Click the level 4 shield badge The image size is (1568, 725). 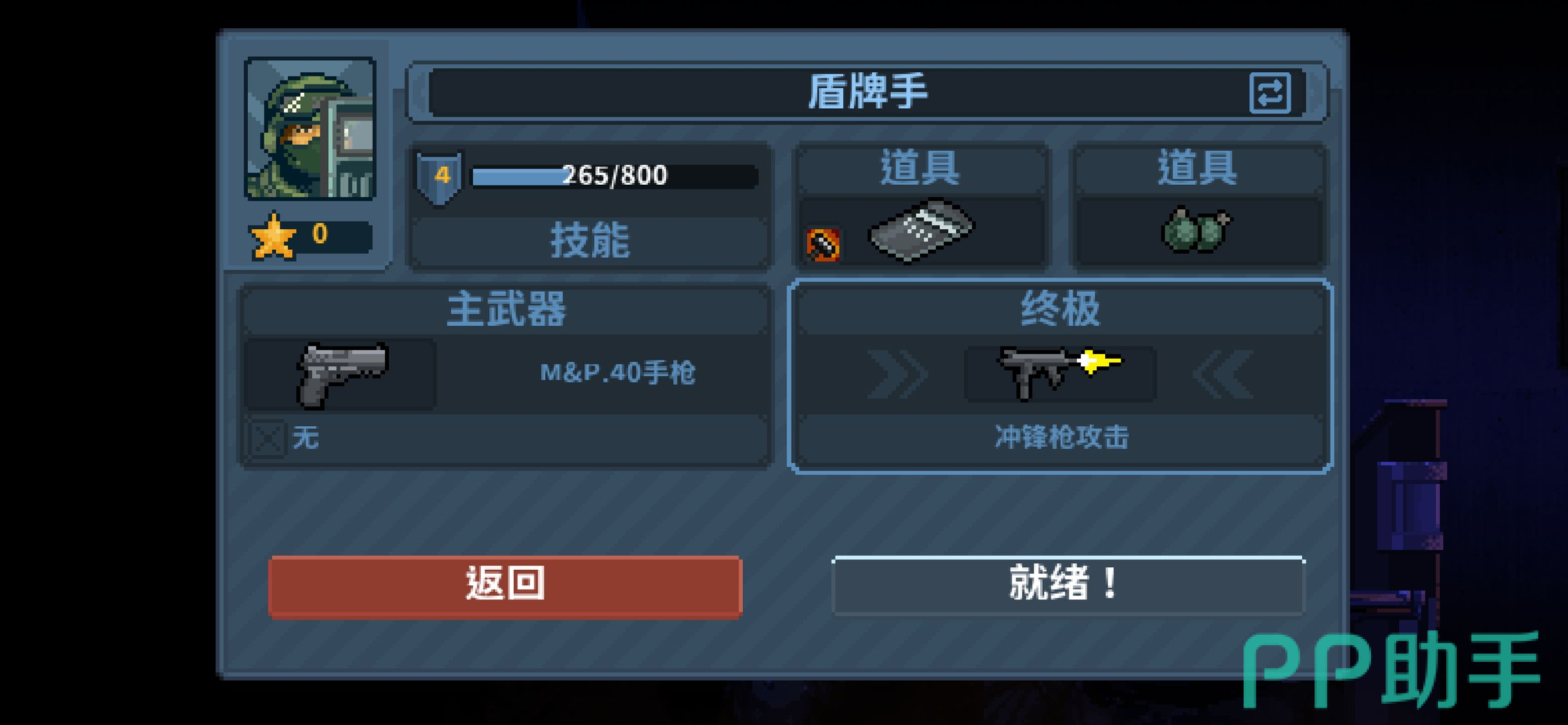point(440,177)
